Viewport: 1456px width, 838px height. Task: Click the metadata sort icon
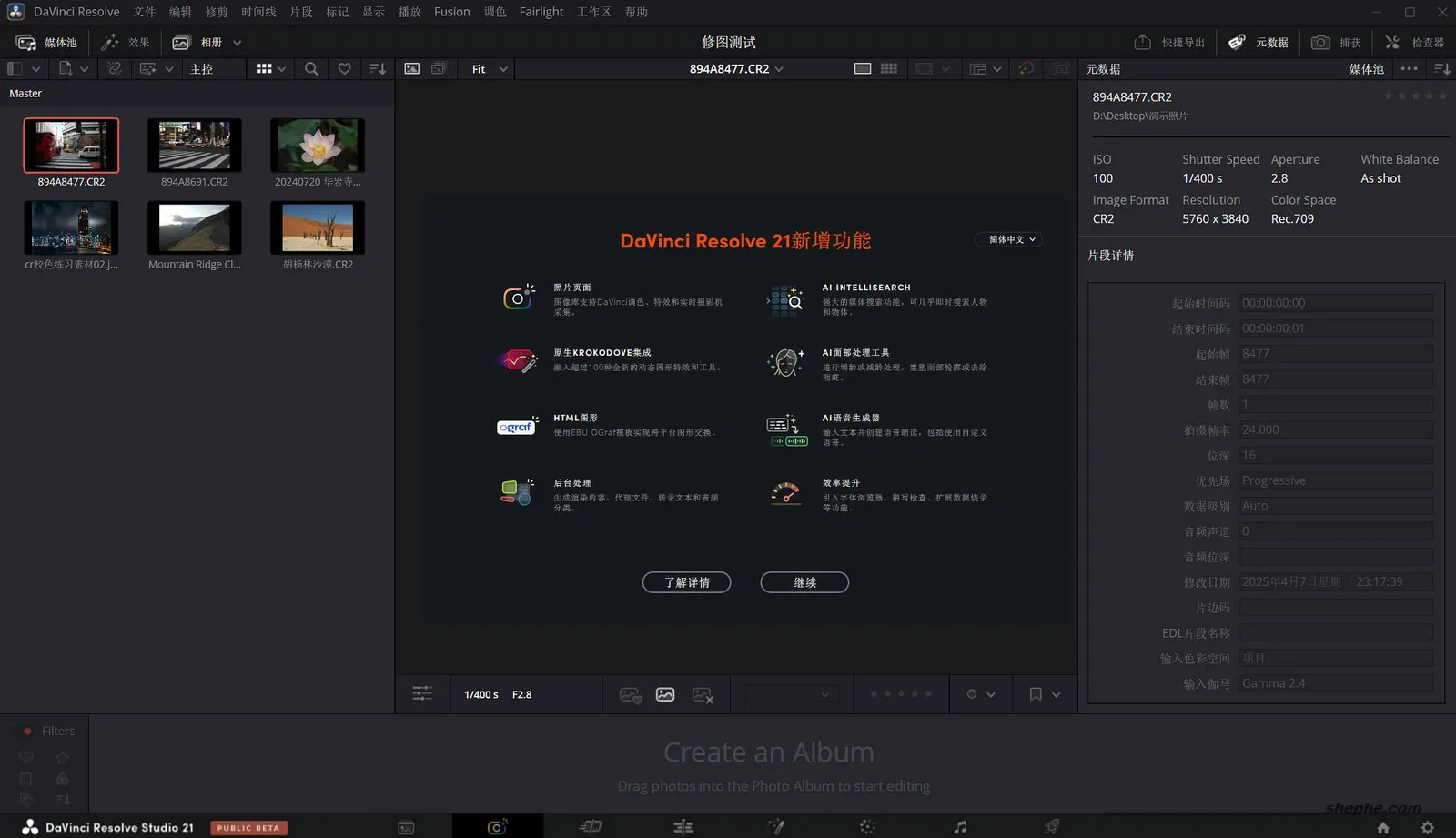(1441, 68)
